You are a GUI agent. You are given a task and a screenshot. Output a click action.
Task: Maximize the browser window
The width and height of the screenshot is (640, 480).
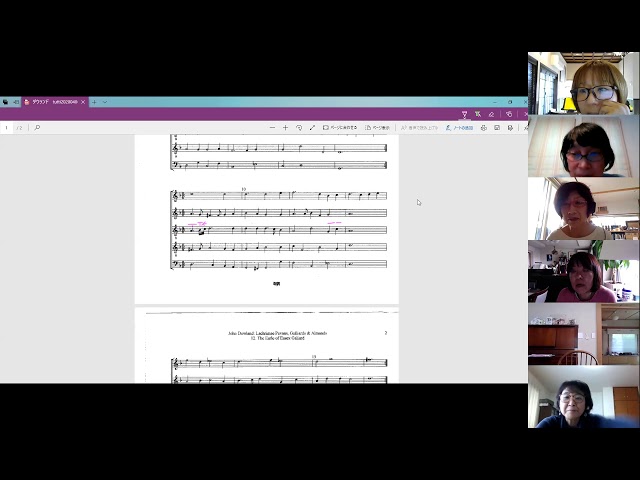tap(510, 102)
